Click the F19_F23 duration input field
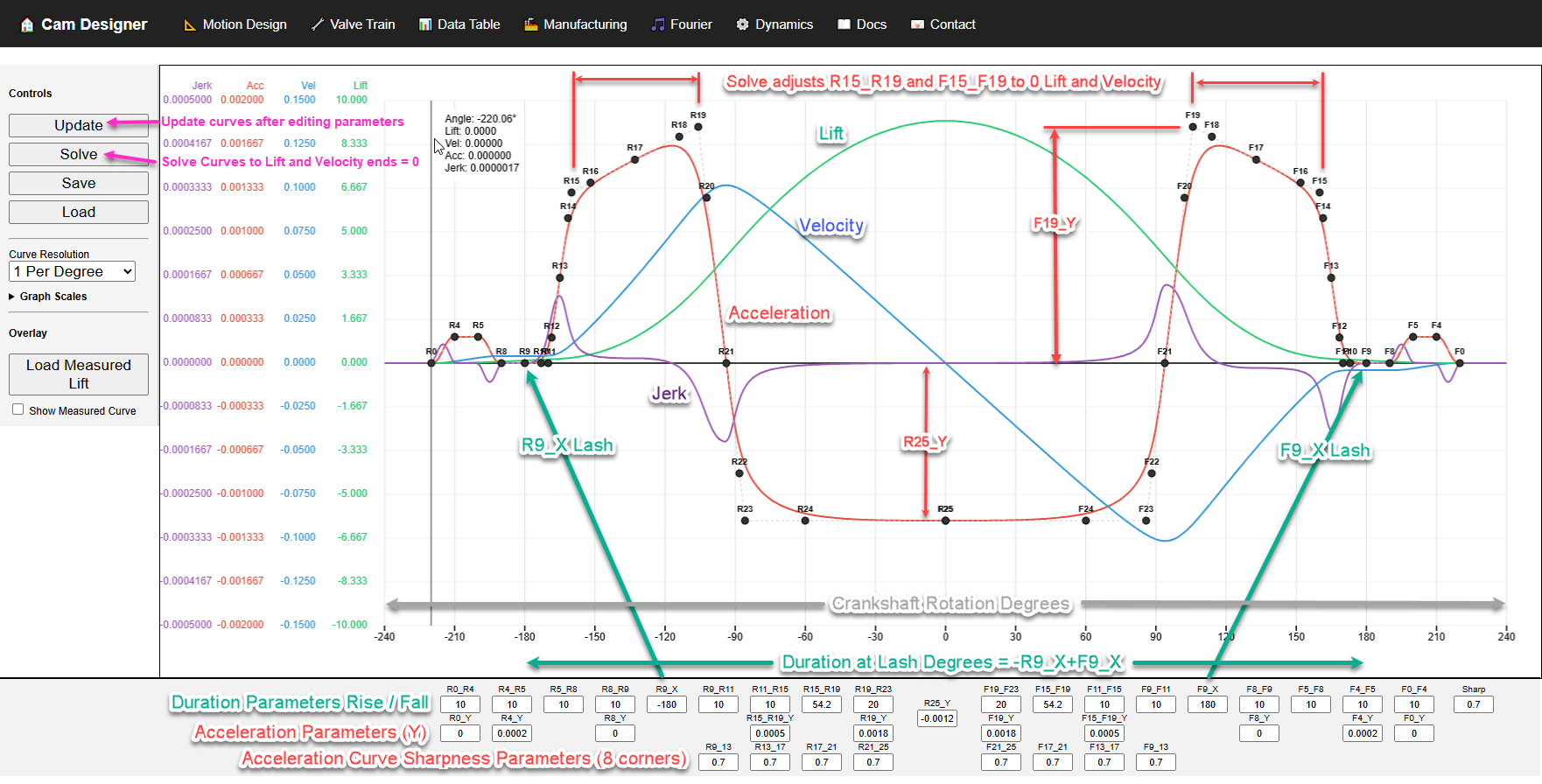Screen dimensions: 1542x784 pos(1001,704)
